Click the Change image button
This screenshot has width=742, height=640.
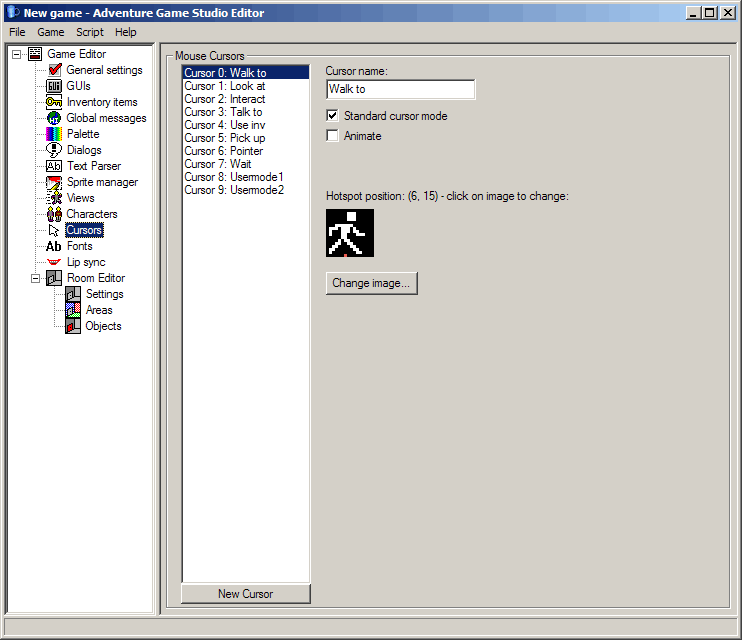[x=371, y=283]
